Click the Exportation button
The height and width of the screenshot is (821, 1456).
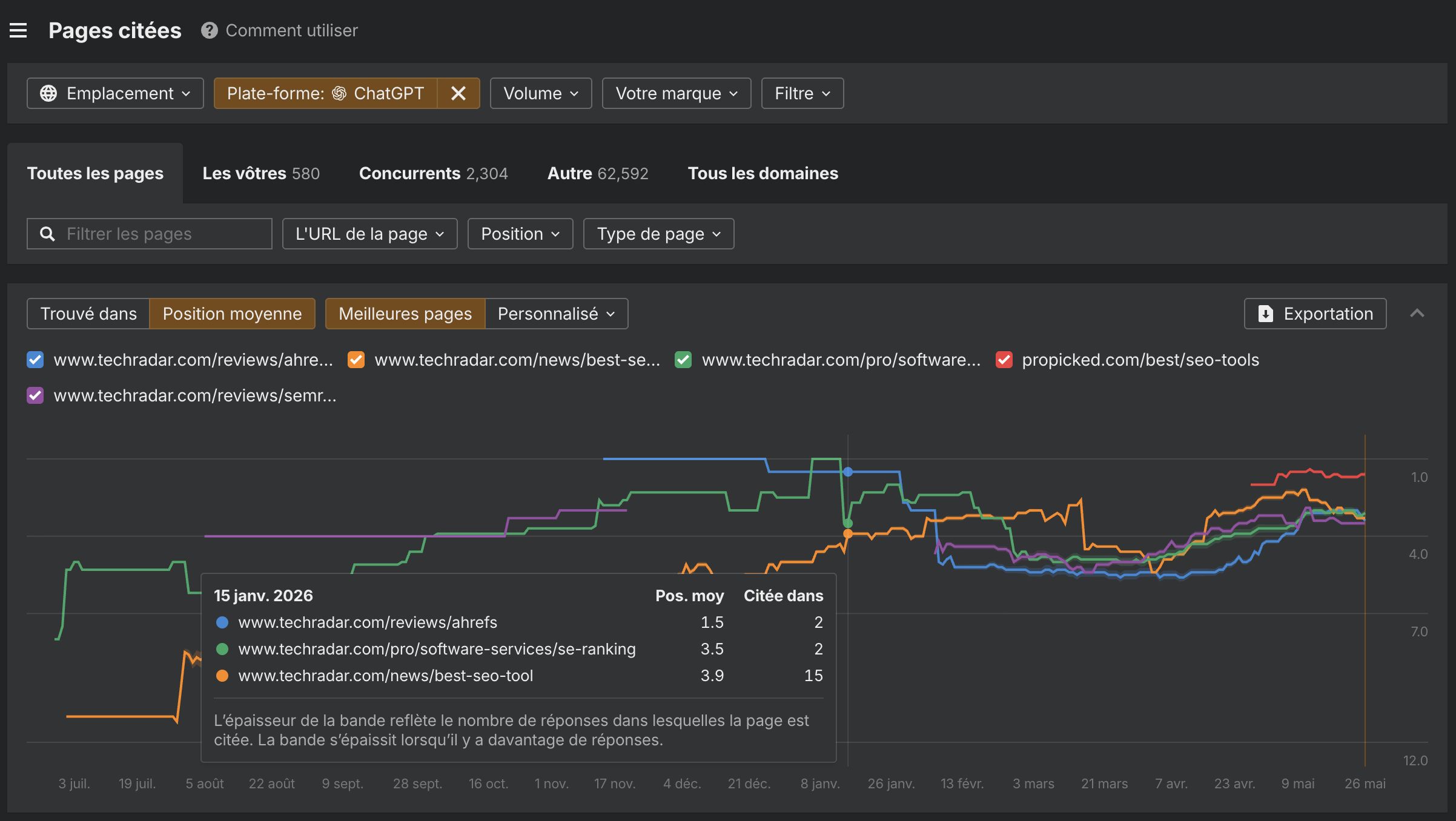[1315, 314]
